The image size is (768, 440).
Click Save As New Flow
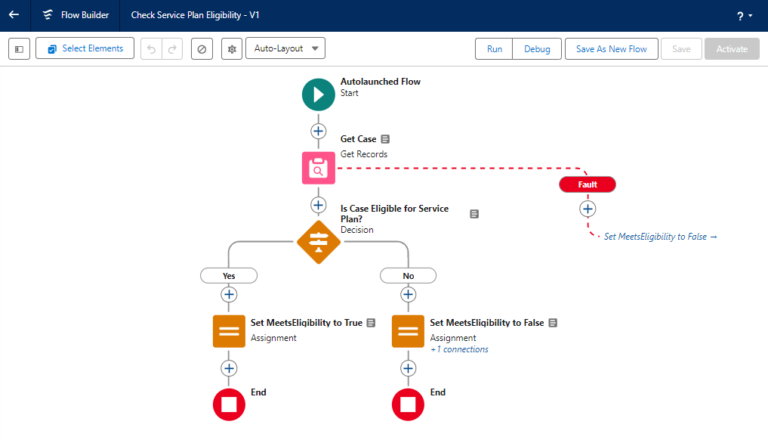click(x=609, y=49)
